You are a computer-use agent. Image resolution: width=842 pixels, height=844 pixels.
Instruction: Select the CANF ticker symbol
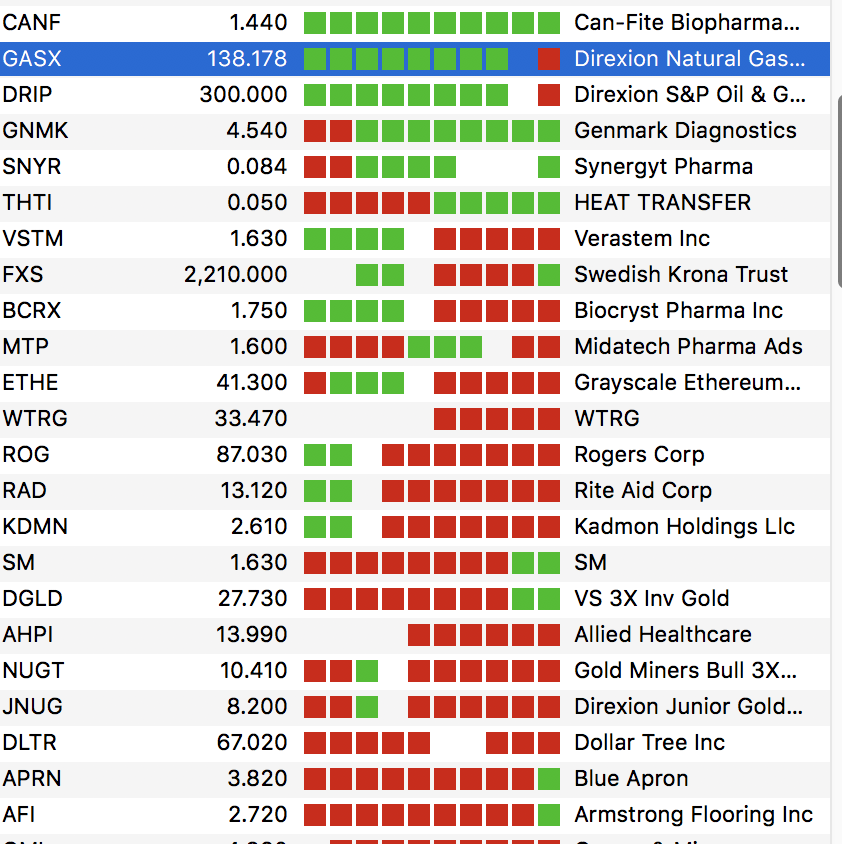31,23
